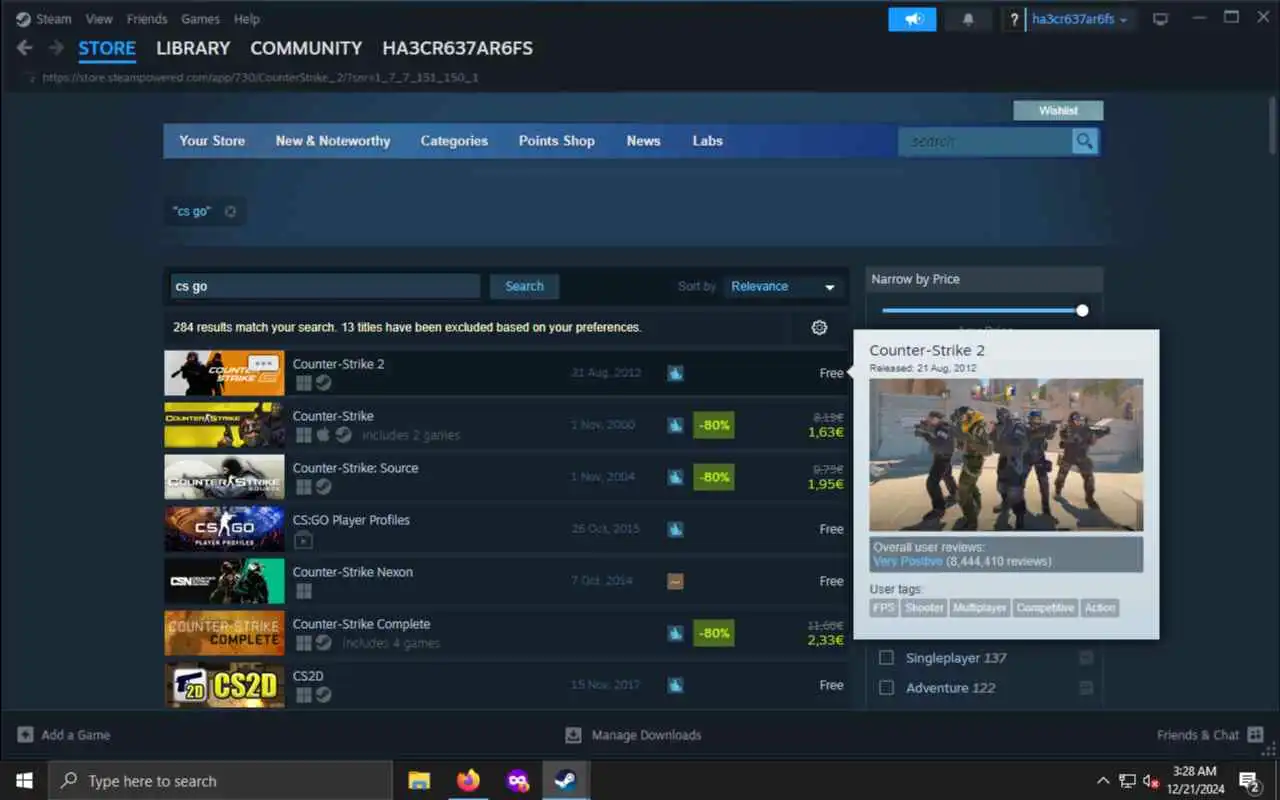
Task: Open the Categories dropdown
Action: pyautogui.click(x=454, y=141)
